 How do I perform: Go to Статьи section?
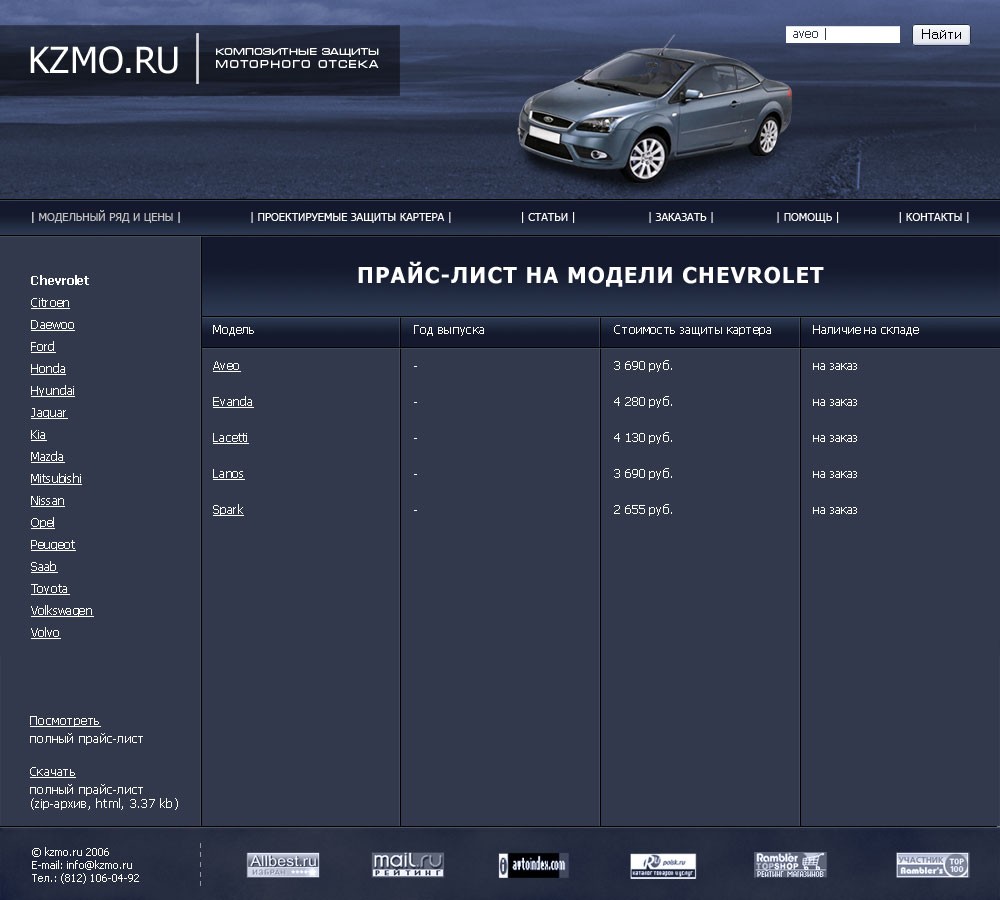(548, 217)
